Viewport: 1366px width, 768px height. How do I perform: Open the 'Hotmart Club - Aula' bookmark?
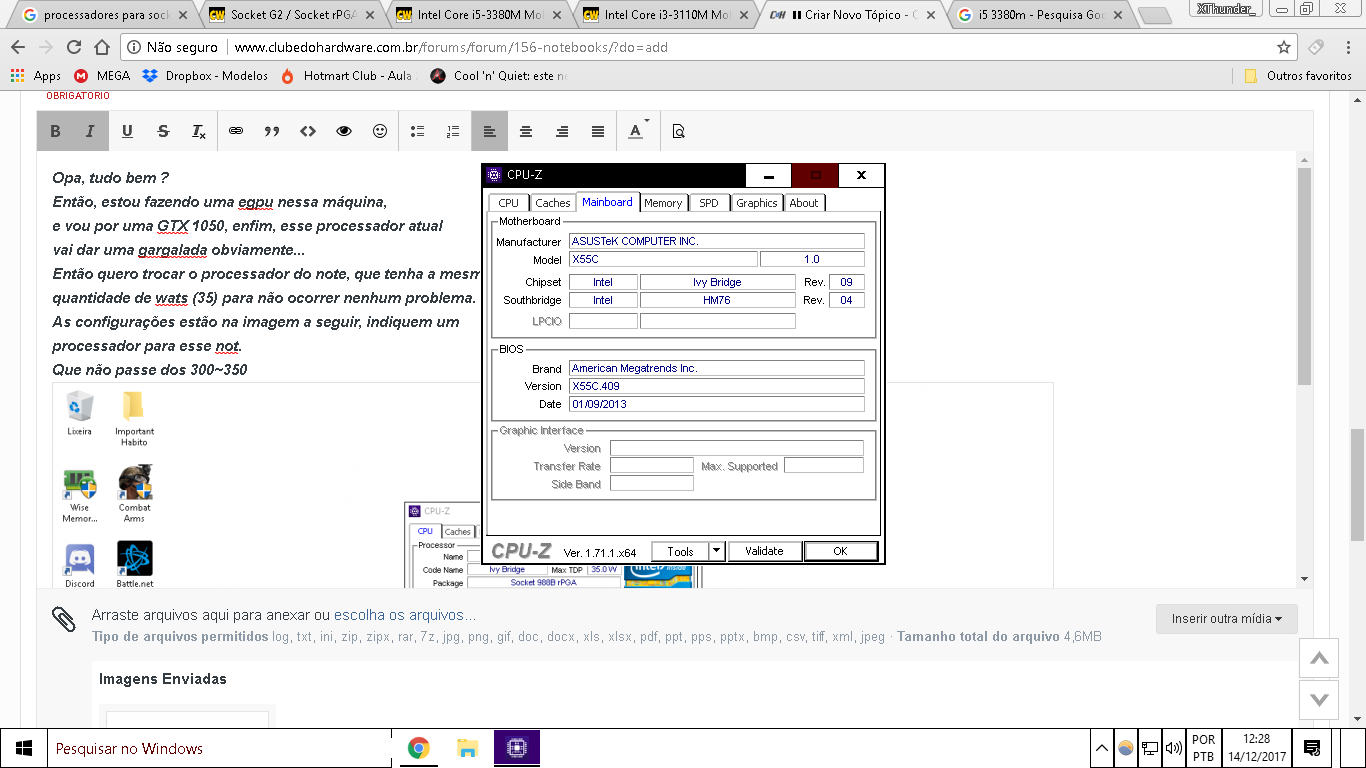[346, 75]
